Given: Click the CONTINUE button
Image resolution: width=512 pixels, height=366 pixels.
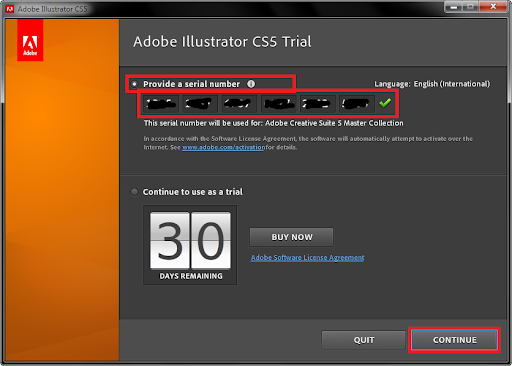Looking at the screenshot, I should click(x=454, y=340).
